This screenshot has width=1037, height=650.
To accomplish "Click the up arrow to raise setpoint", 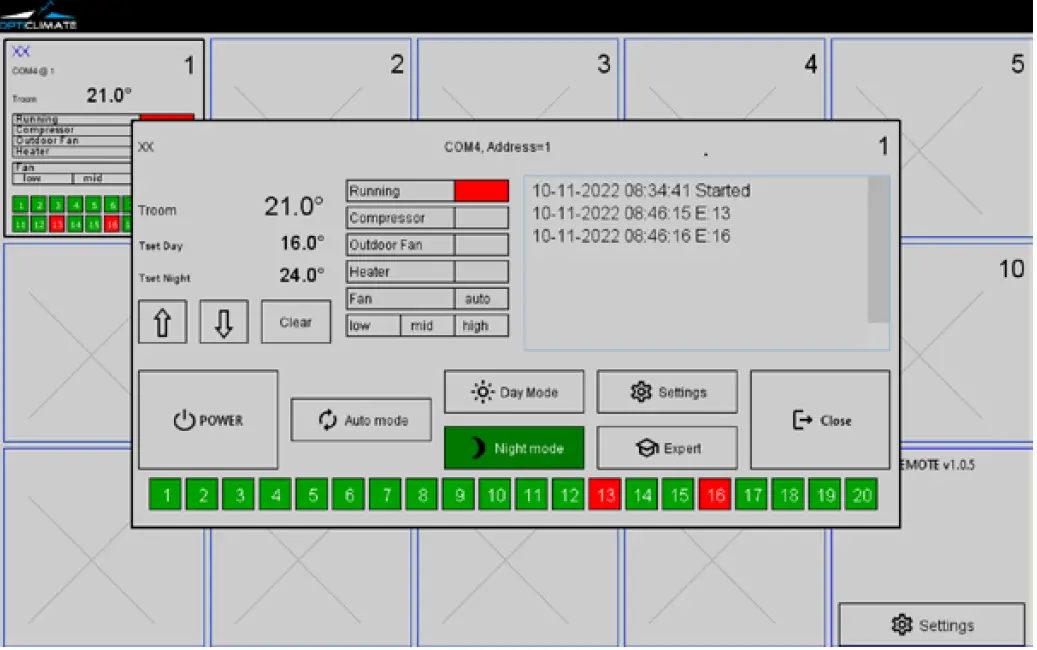I will click(162, 321).
